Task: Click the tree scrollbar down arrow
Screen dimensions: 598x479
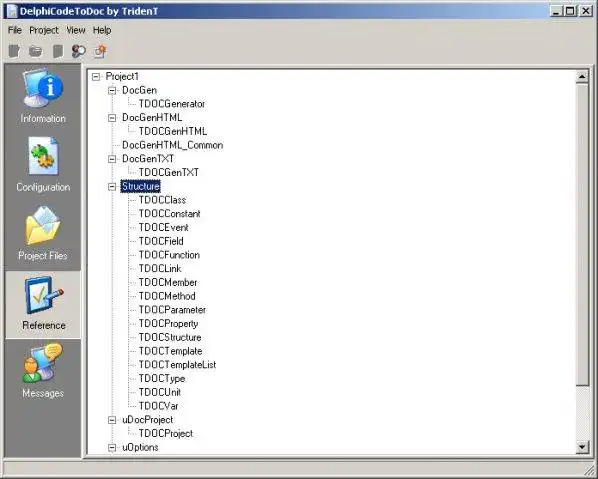Action: 582,447
